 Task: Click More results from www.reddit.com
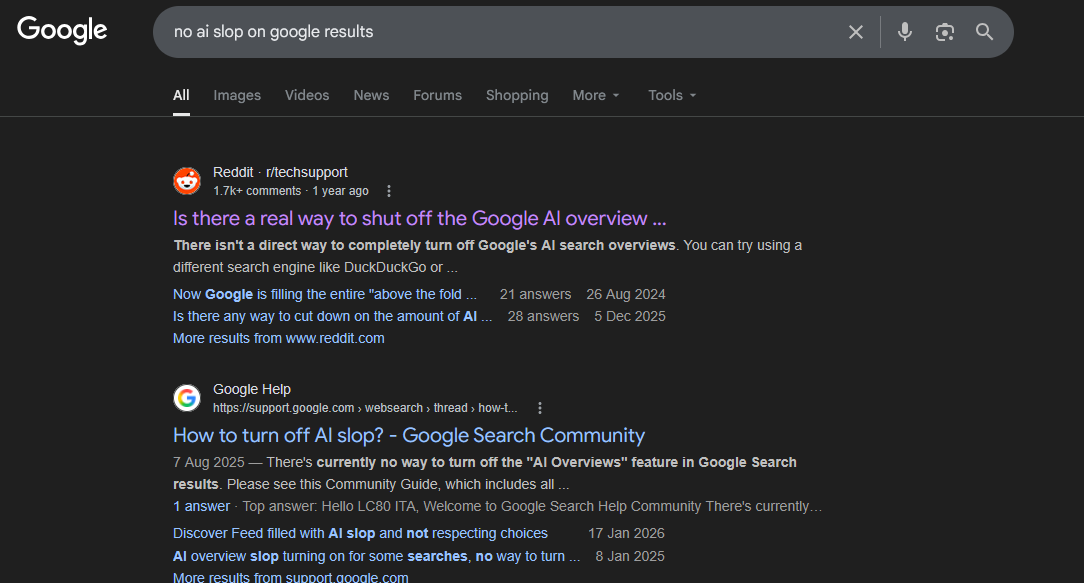tap(278, 338)
